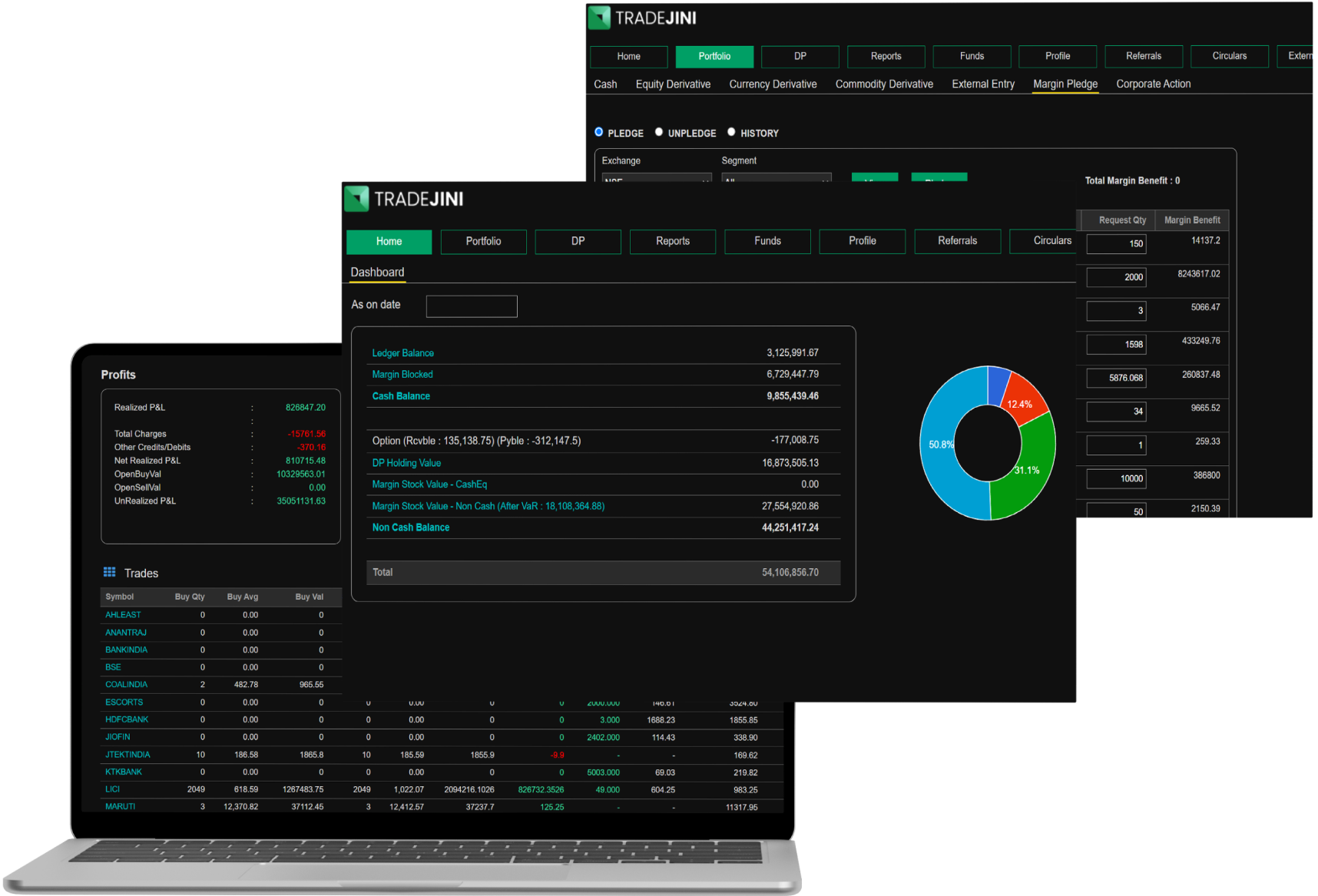The width and height of the screenshot is (1318, 896).
Task: Click the Request Qty field showing 2000
Action: pyautogui.click(x=1116, y=277)
